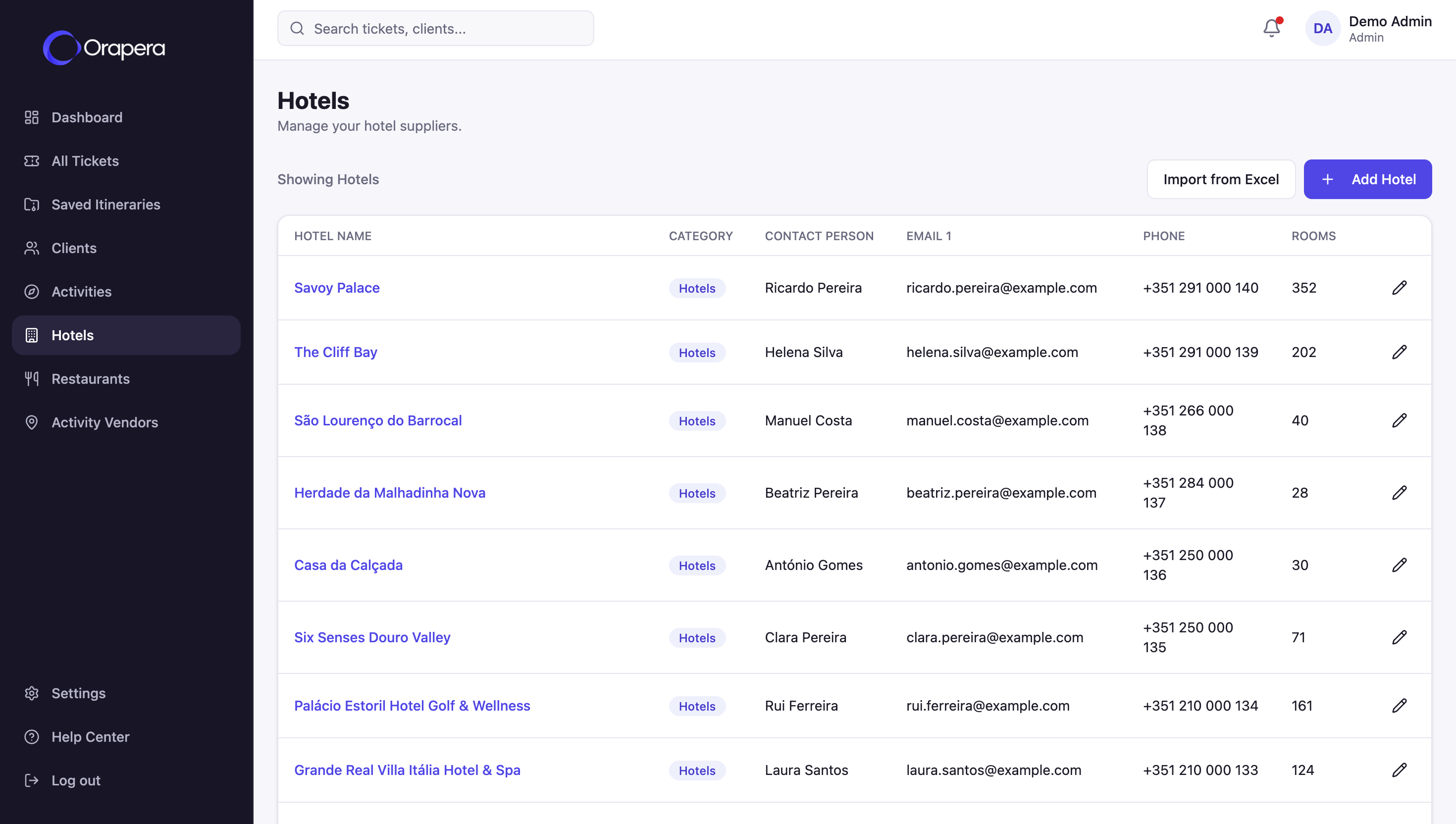Click edit pencil for Herdade da Malhadinha Nova
1456x824 pixels.
coord(1399,493)
